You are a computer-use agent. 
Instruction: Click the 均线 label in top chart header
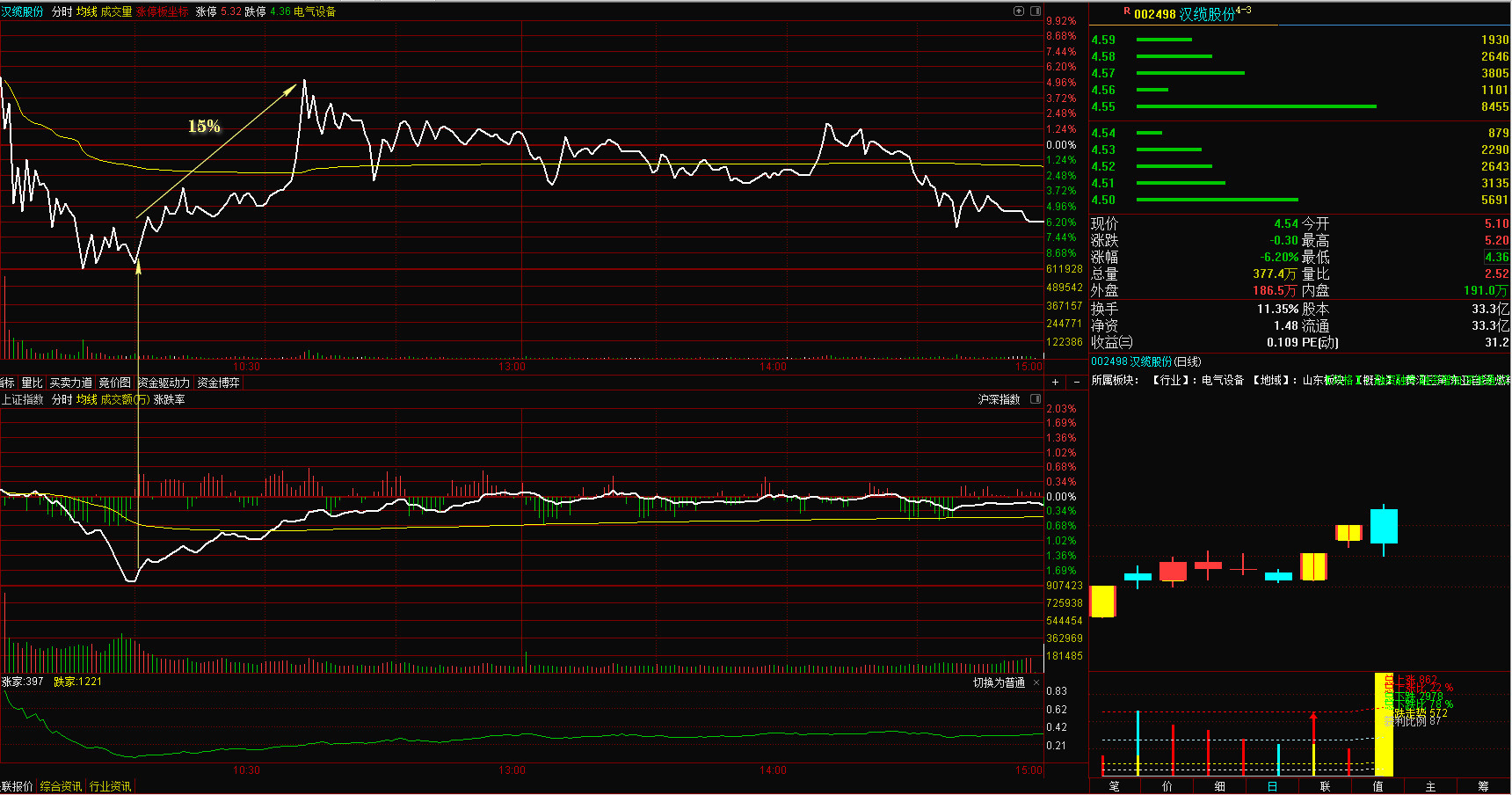[x=87, y=11]
